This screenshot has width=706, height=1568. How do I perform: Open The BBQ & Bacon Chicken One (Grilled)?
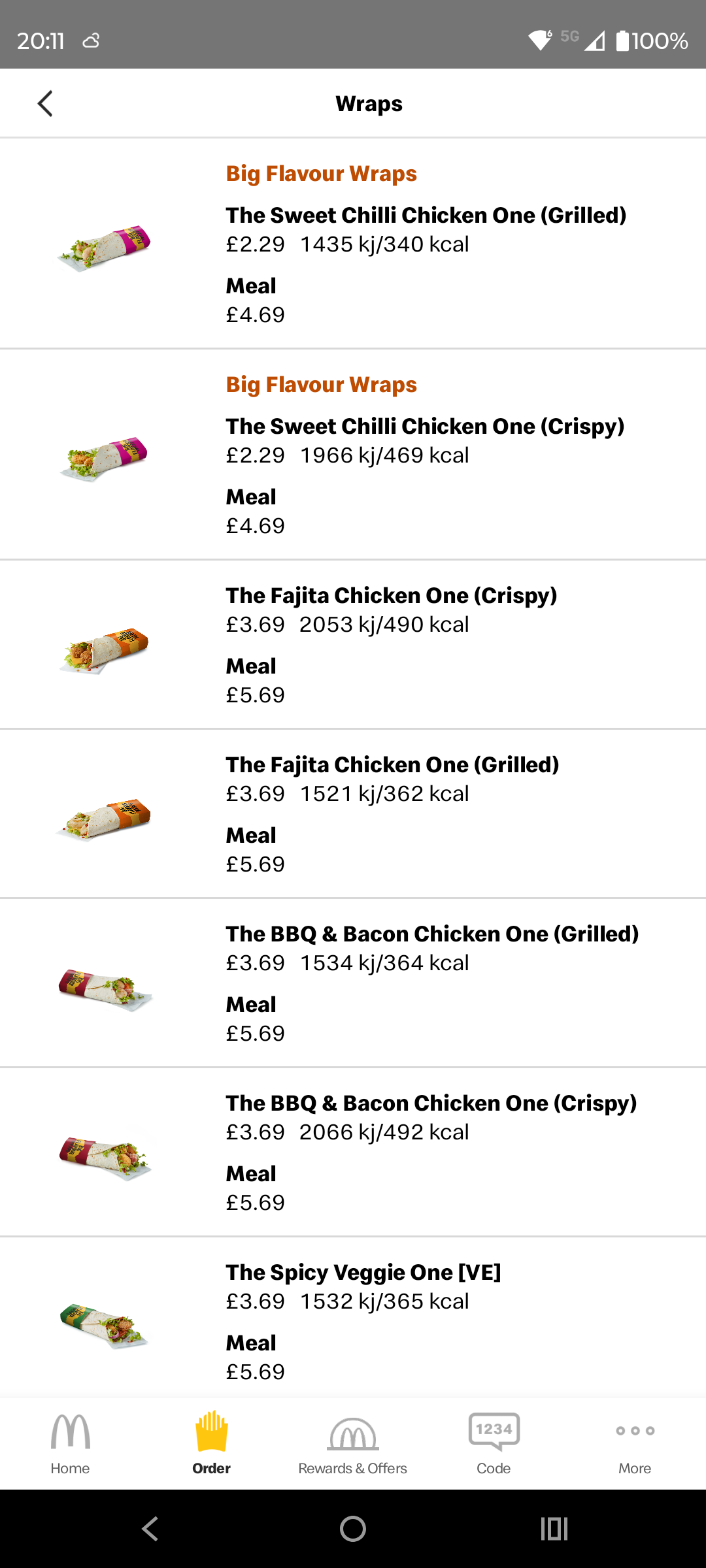pyautogui.click(x=432, y=934)
